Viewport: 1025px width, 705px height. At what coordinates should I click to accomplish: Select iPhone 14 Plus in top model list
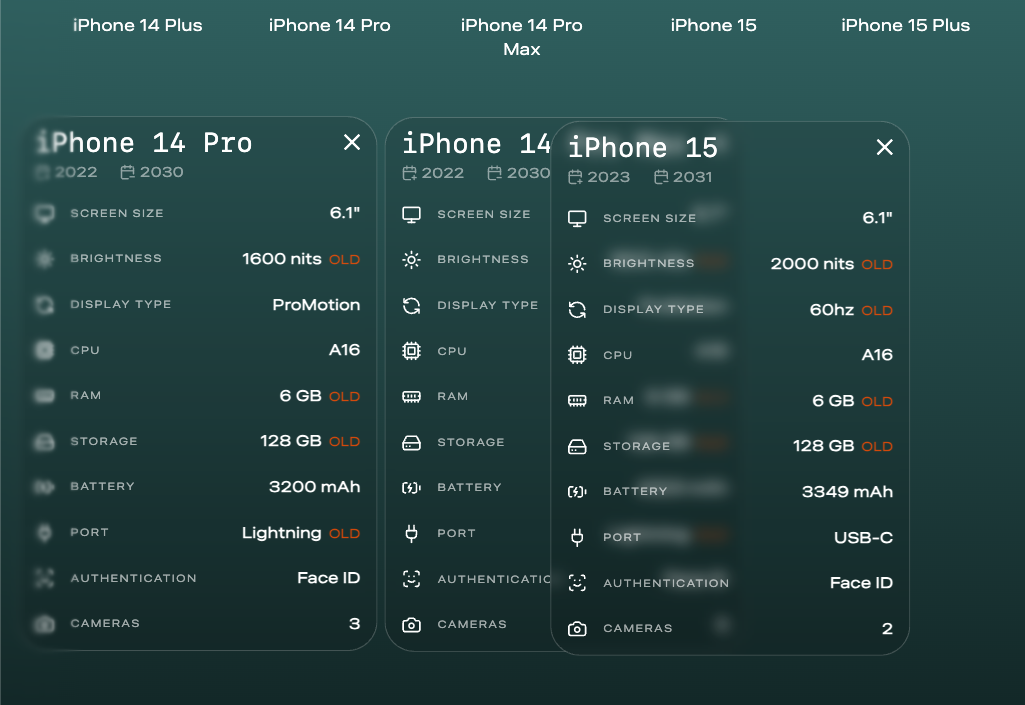(x=138, y=25)
